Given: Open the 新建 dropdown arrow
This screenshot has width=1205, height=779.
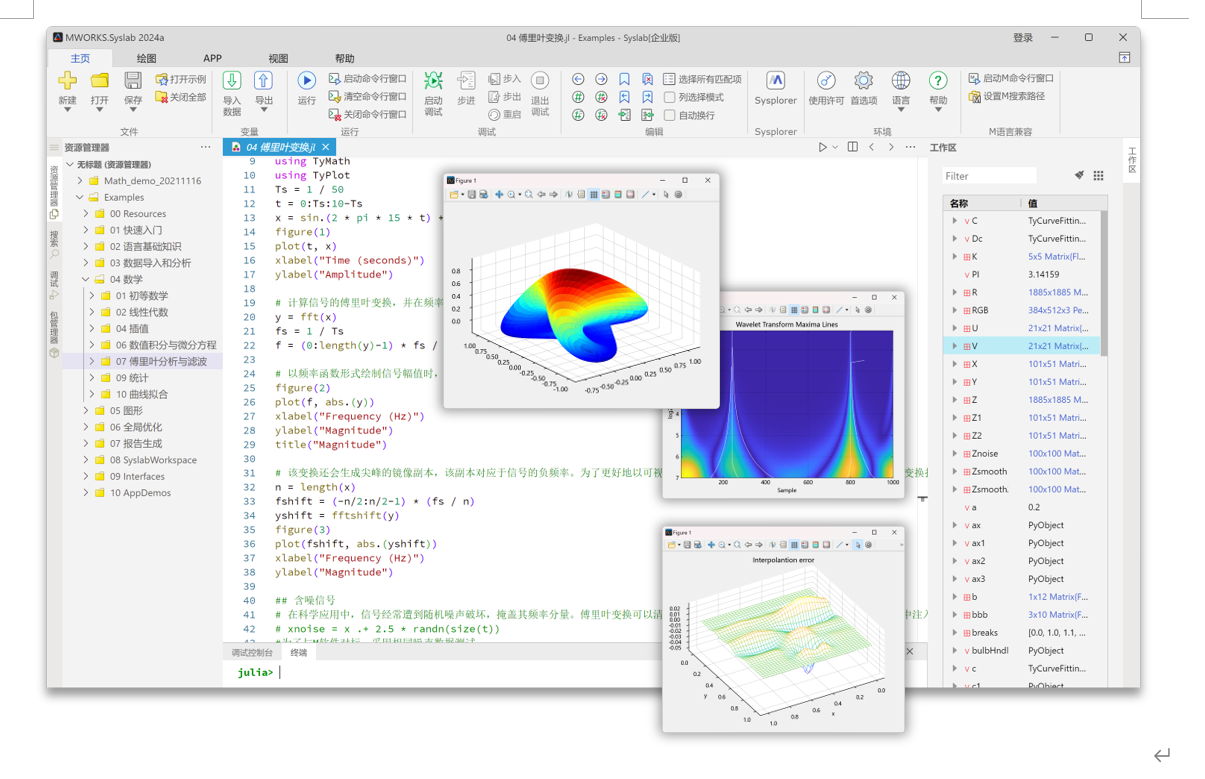Looking at the screenshot, I should point(67,110).
